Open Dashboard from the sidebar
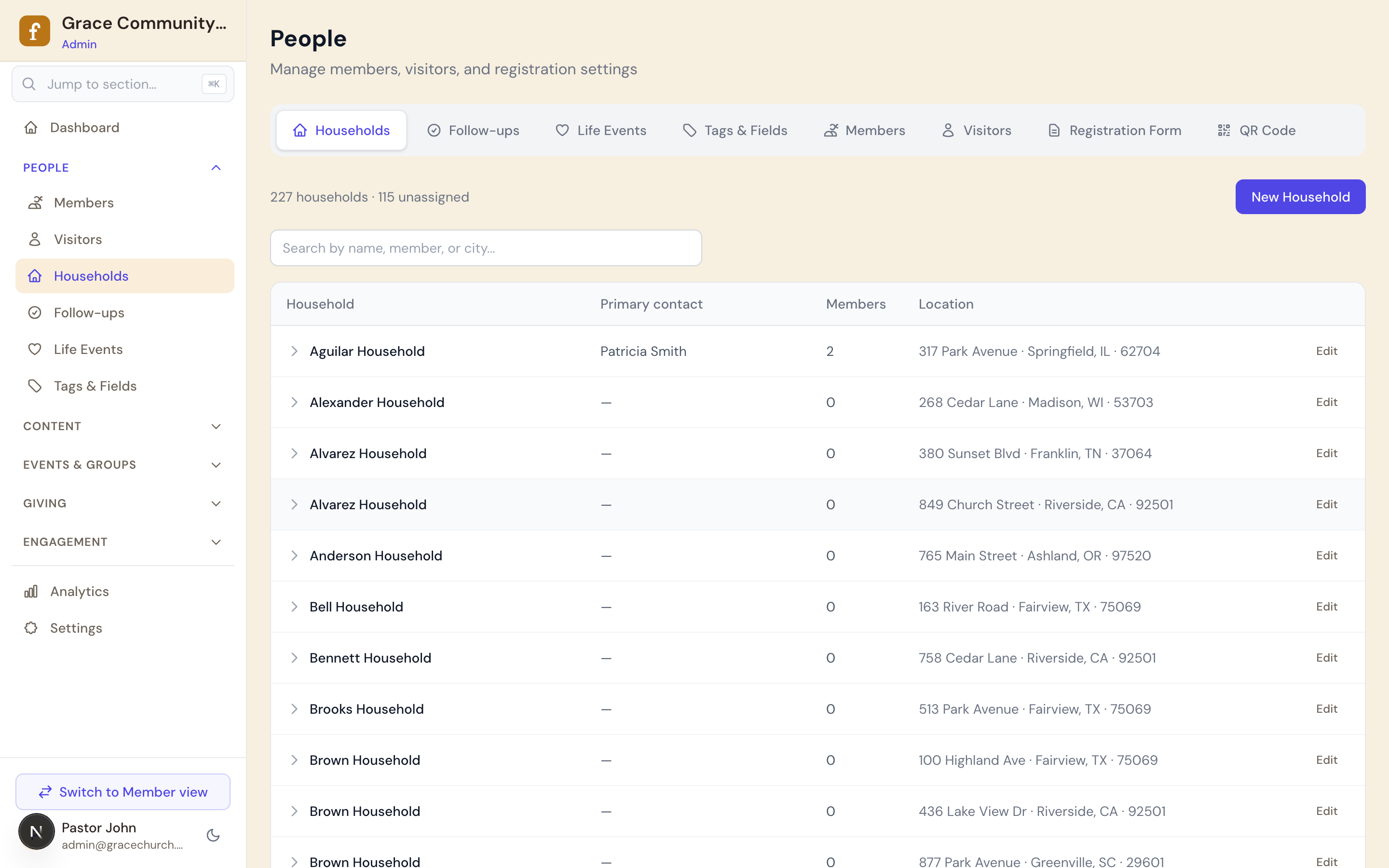The width and height of the screenshot is (1389, 868). coord(122,127)
